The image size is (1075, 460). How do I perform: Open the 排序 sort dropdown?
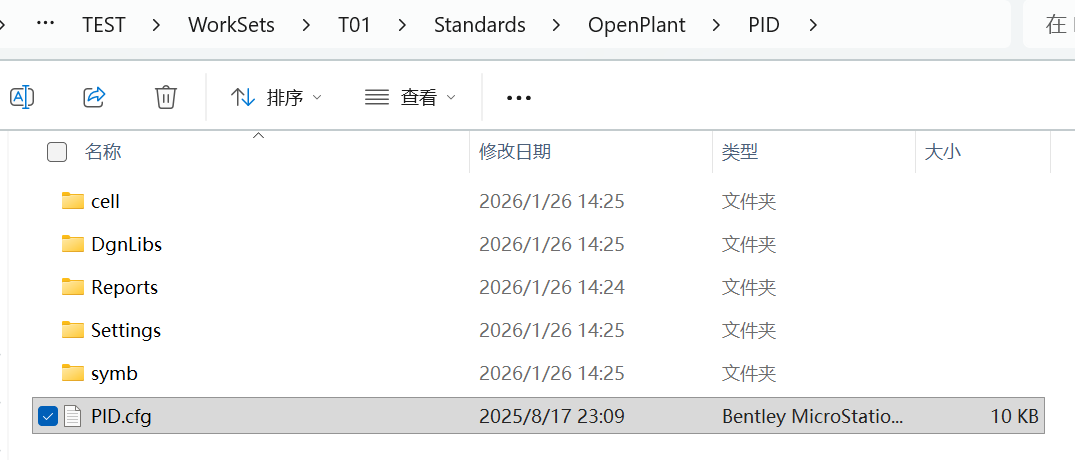pos(276,97)
